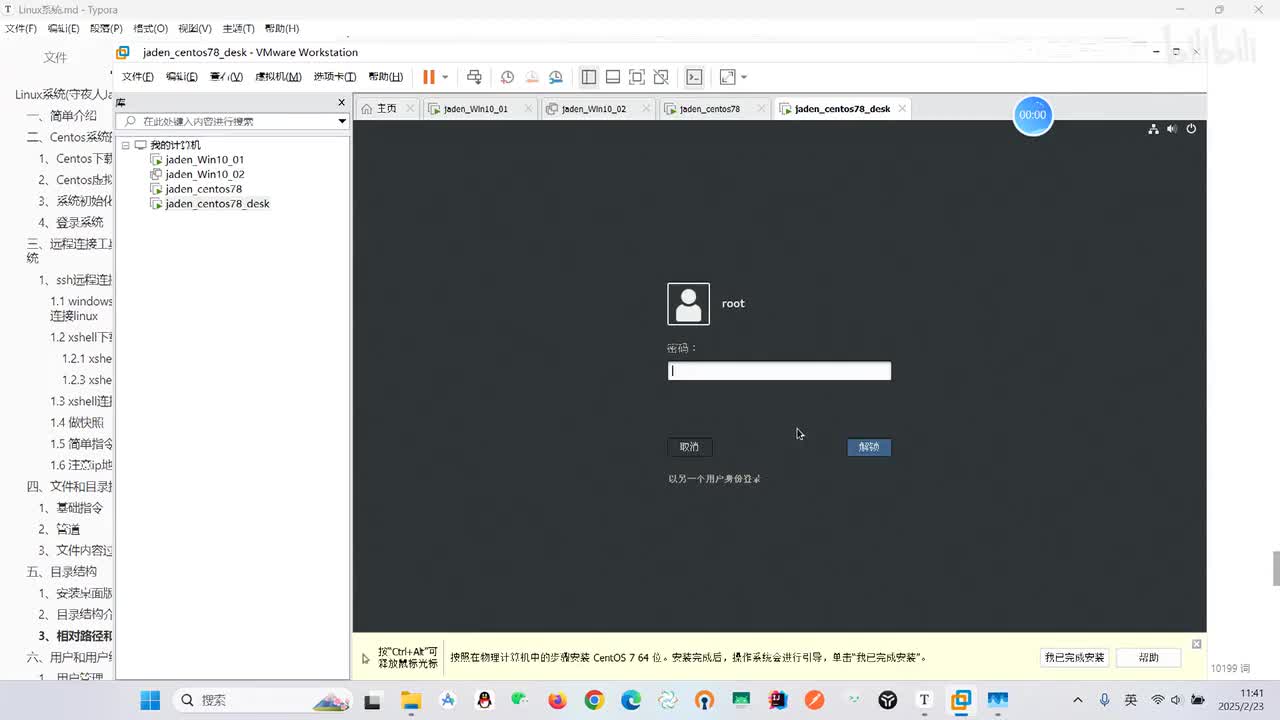The width and height of the screenshot is (1280, 720).
Task: Click the CentOS volume speaker icon
Action: [1172, 129]
